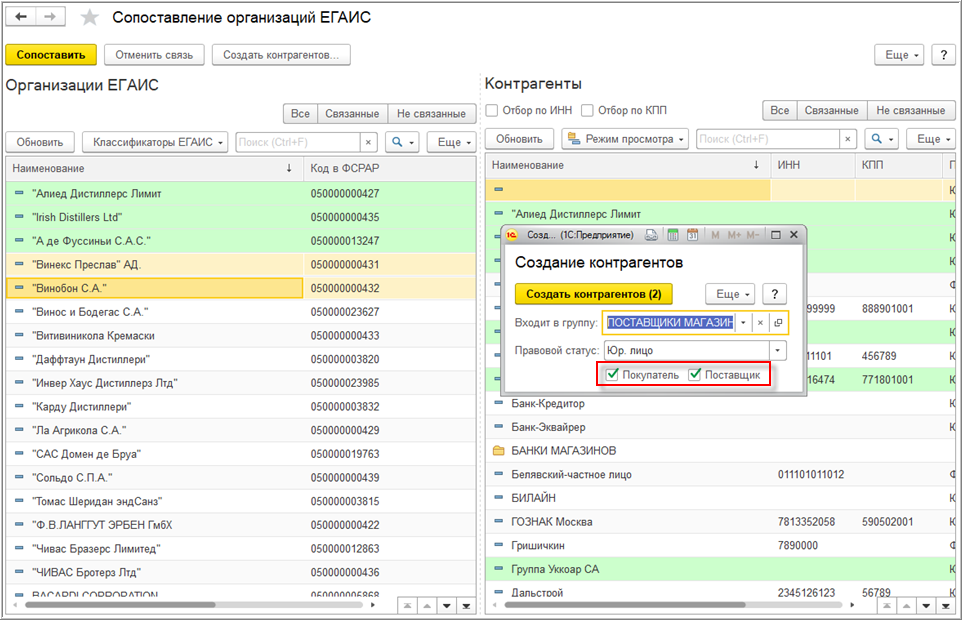Open the Еще menu in the dialog
Viewport: 962px width, 620px height.
pos(730,294)
